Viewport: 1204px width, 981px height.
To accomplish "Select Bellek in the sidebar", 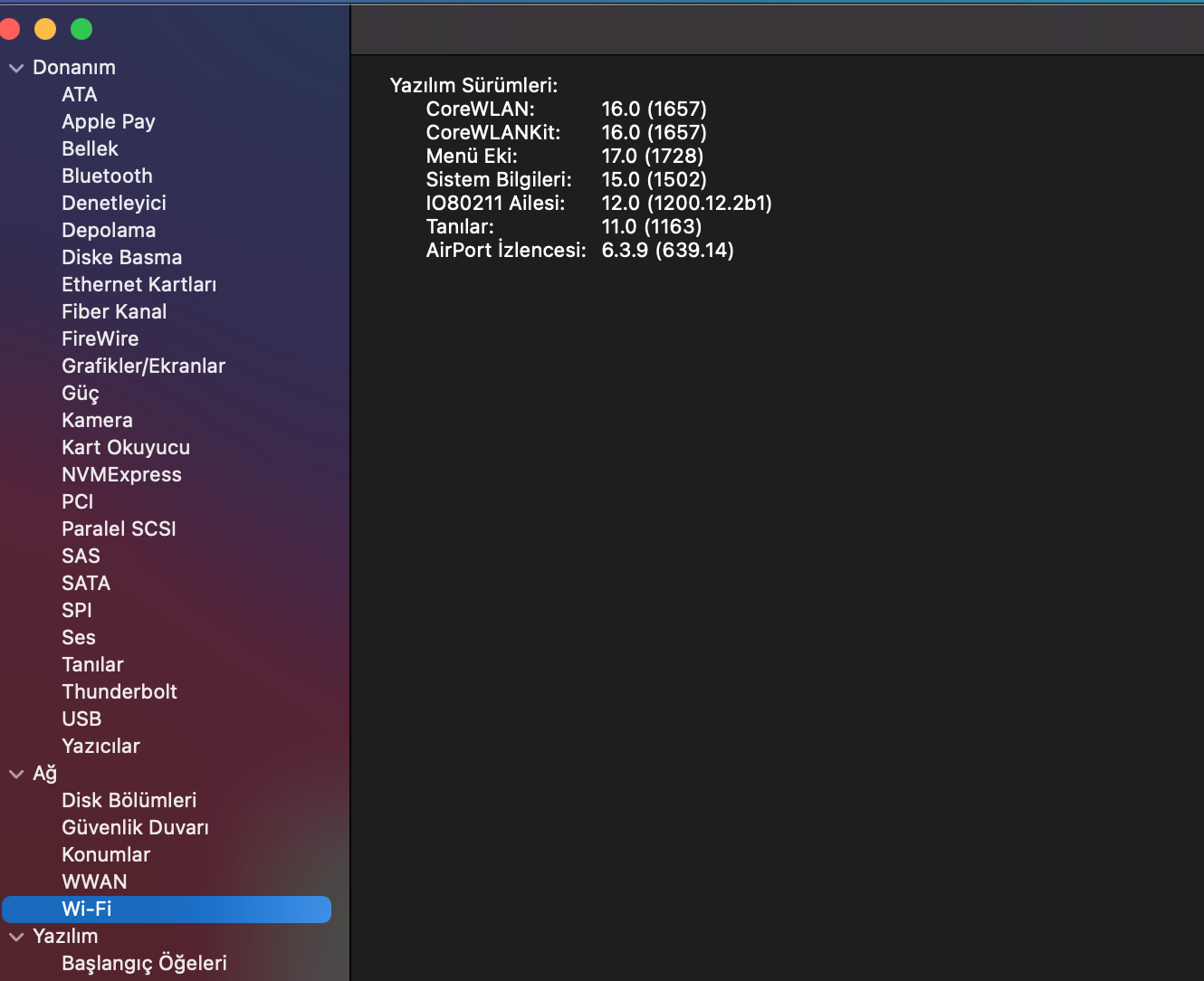I will click(x=90, y=148).
